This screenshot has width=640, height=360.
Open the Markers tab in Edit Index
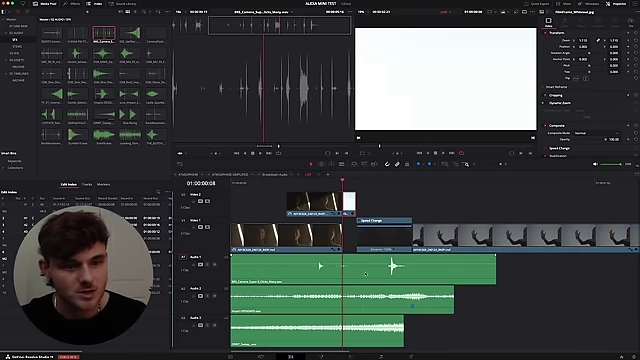pyautogui.click(x=103, y=184)
